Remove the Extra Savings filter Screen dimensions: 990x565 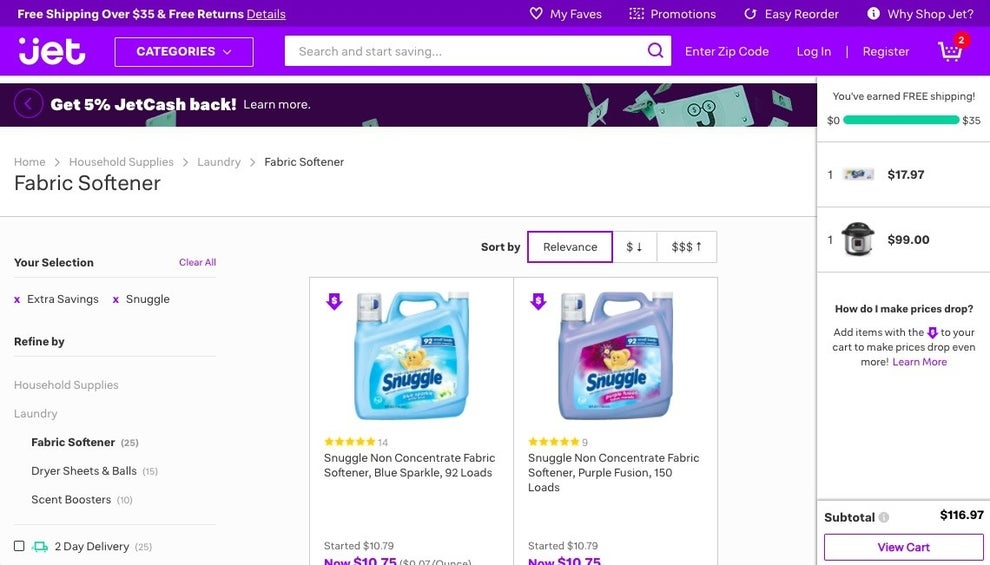(x=17, y=300)
